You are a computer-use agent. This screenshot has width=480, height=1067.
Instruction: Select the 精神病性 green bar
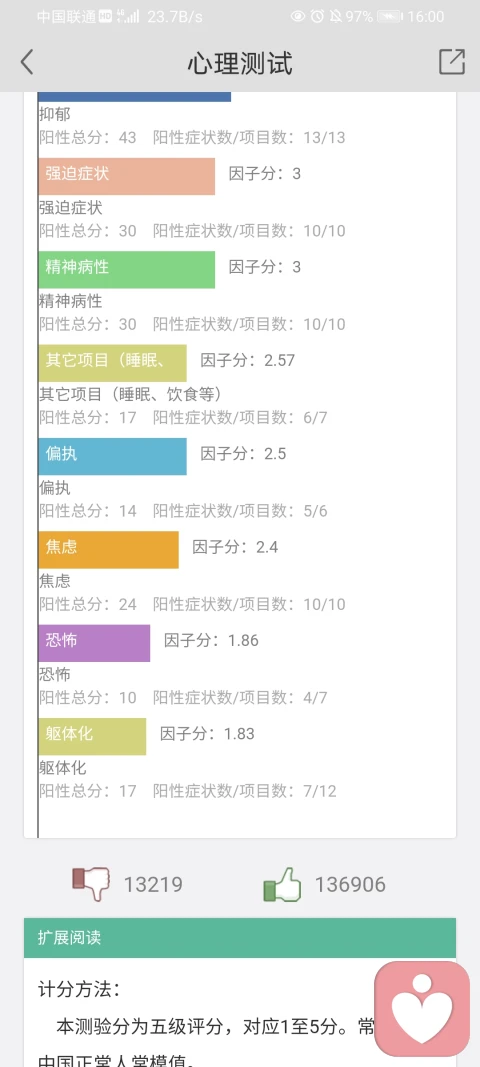coord(127,270)
